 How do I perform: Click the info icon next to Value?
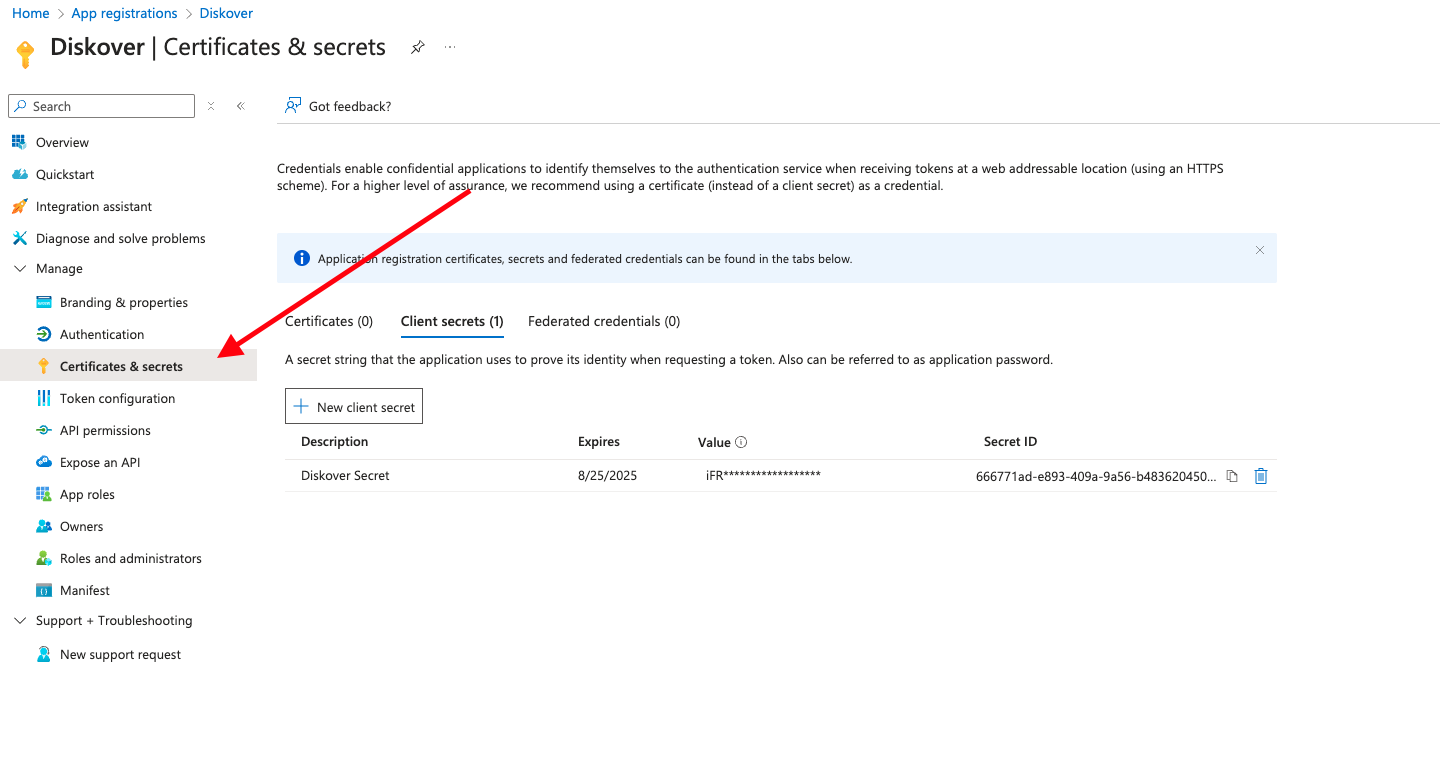coord(741,442)
